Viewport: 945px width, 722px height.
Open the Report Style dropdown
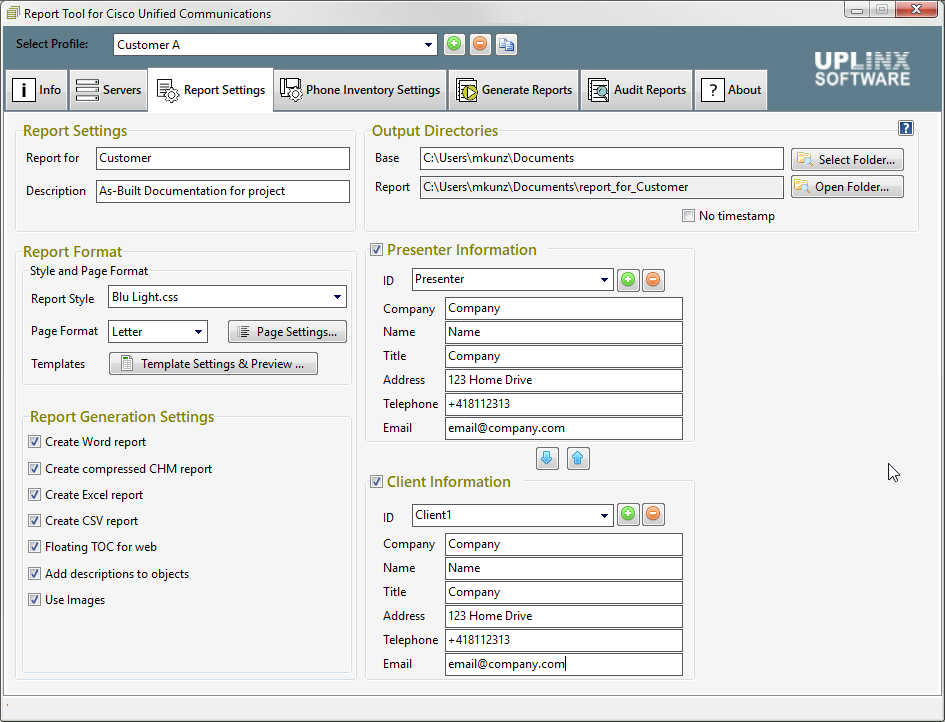click(338, 297)
